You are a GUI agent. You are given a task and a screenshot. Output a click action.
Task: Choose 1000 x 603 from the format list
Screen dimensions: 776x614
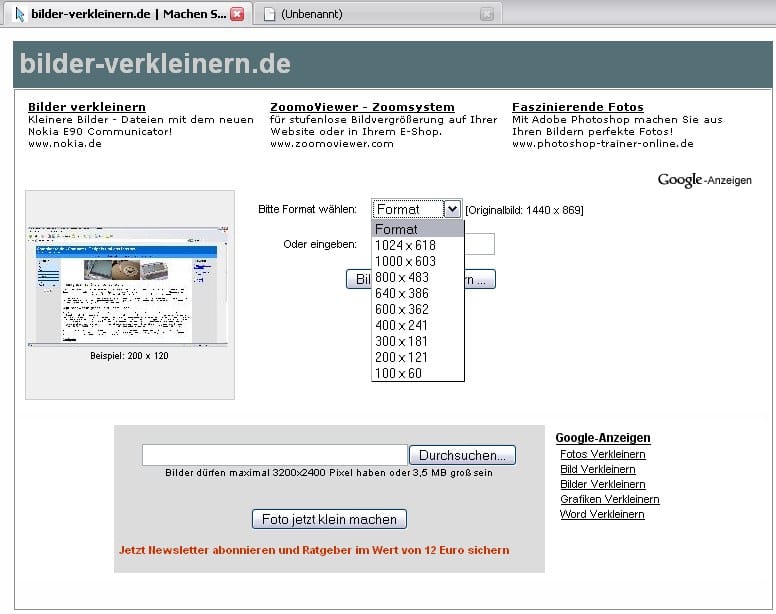tap(418, 261)
